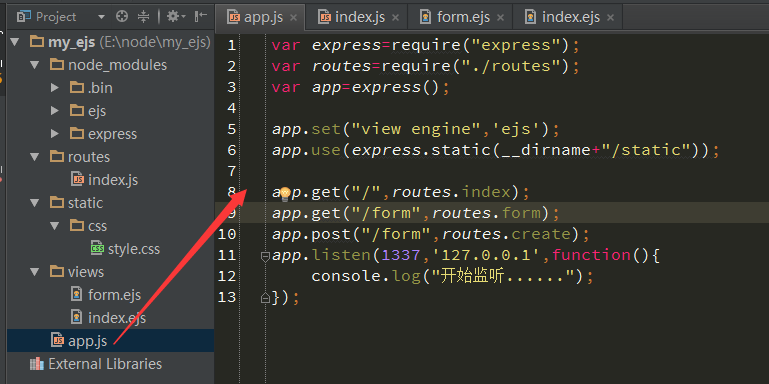Collapse the node_modules folder arrow
This screenshot has width=769, height=384.
pos(35,65)
